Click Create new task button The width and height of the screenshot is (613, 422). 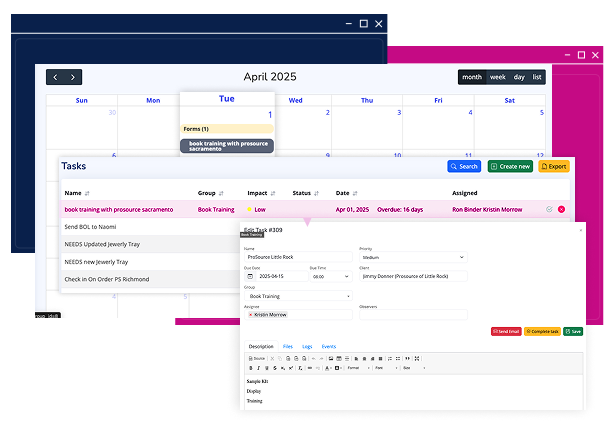coord(510,166)
